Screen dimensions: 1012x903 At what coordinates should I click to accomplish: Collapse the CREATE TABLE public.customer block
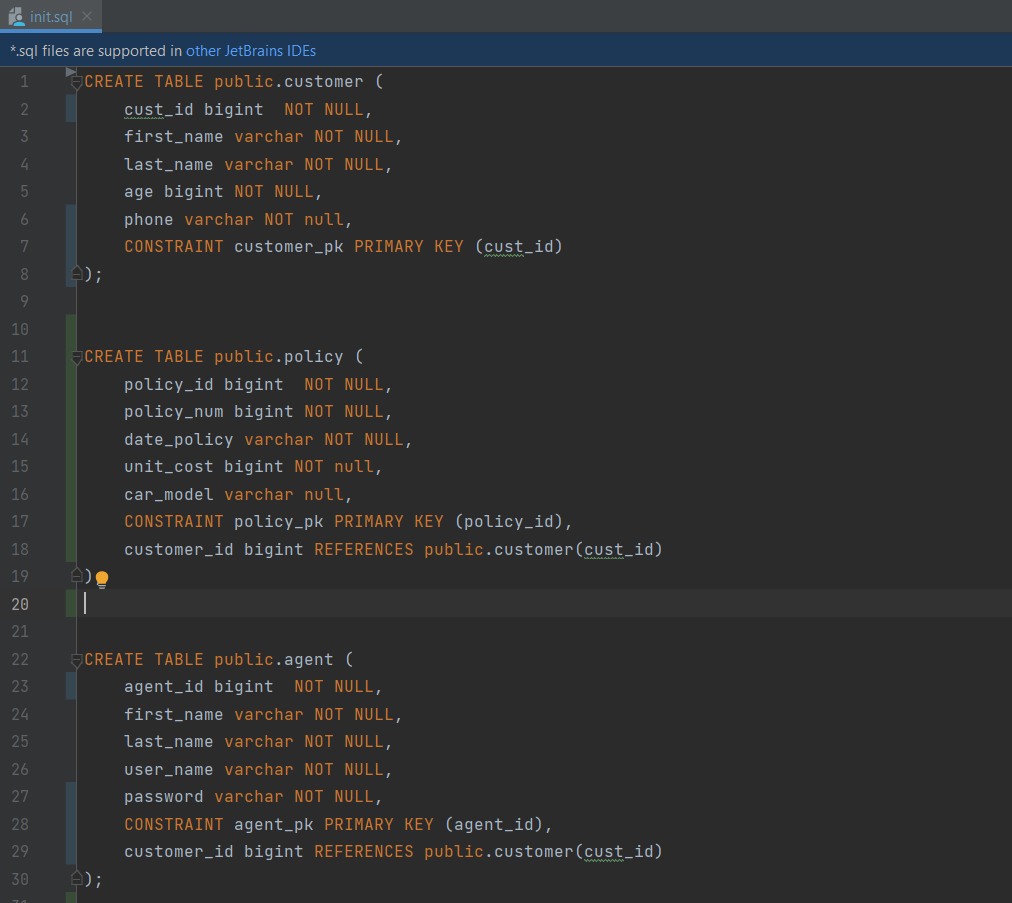(76, 82)
